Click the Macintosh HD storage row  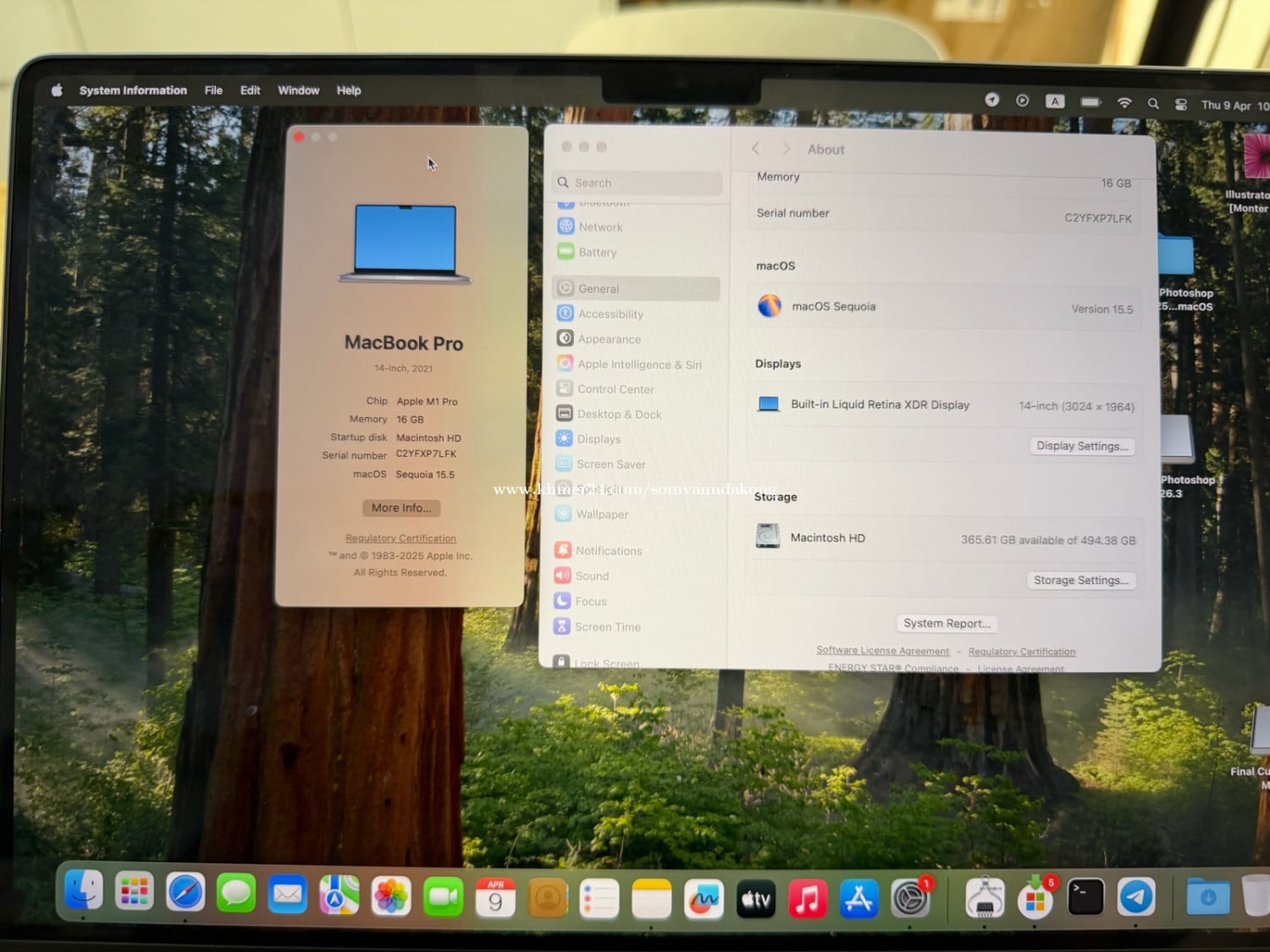945,538
